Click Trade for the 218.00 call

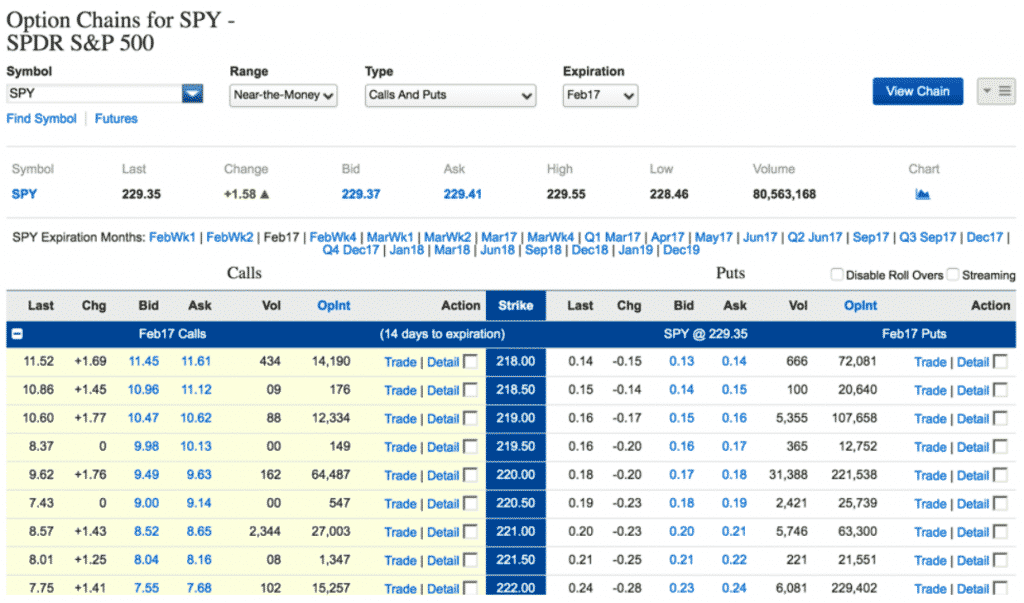pyautogui.click(x=400, y=362)
